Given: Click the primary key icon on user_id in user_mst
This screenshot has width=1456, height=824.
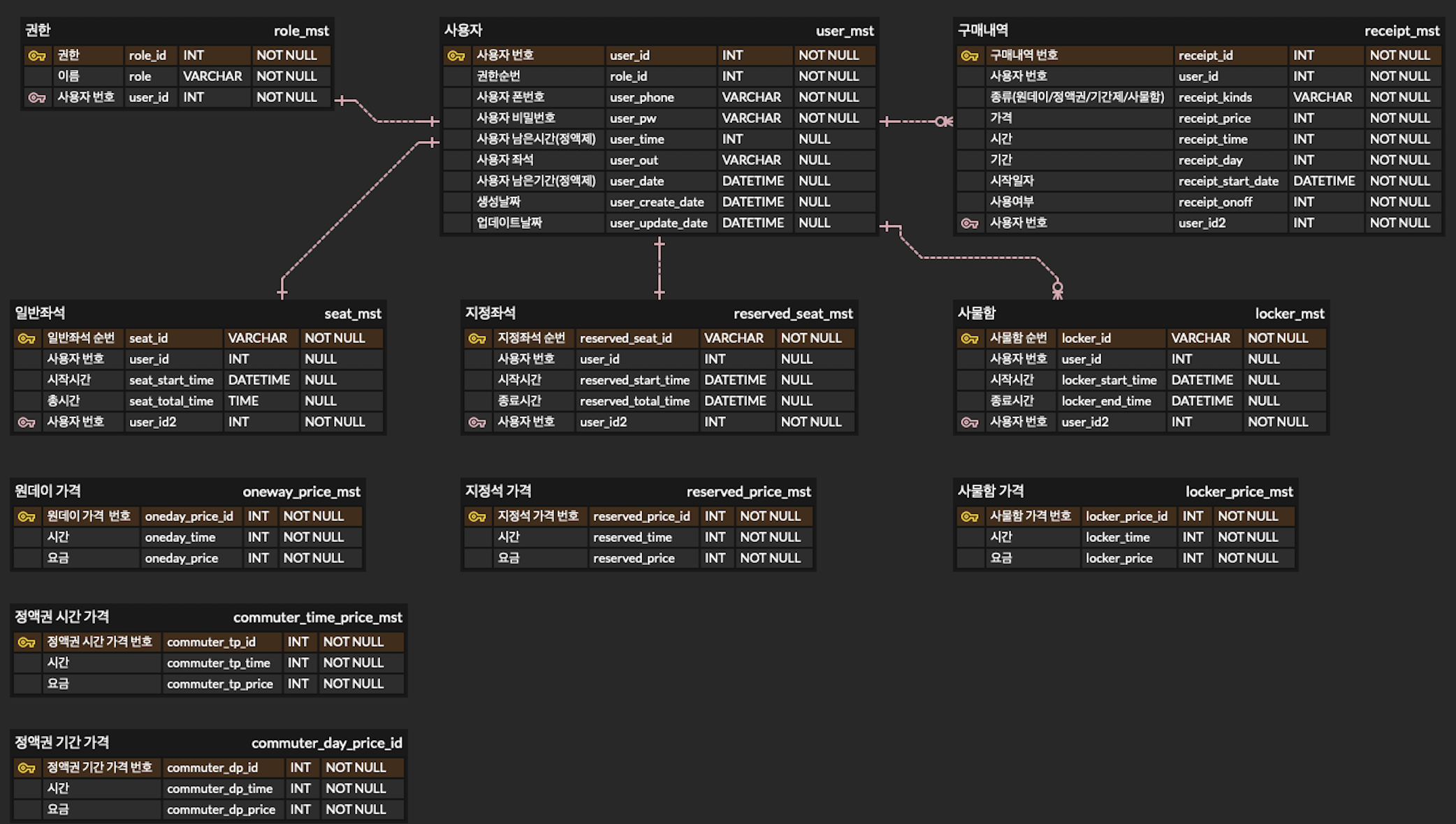Looking at the screenshot, I should (x=456, y=55).
